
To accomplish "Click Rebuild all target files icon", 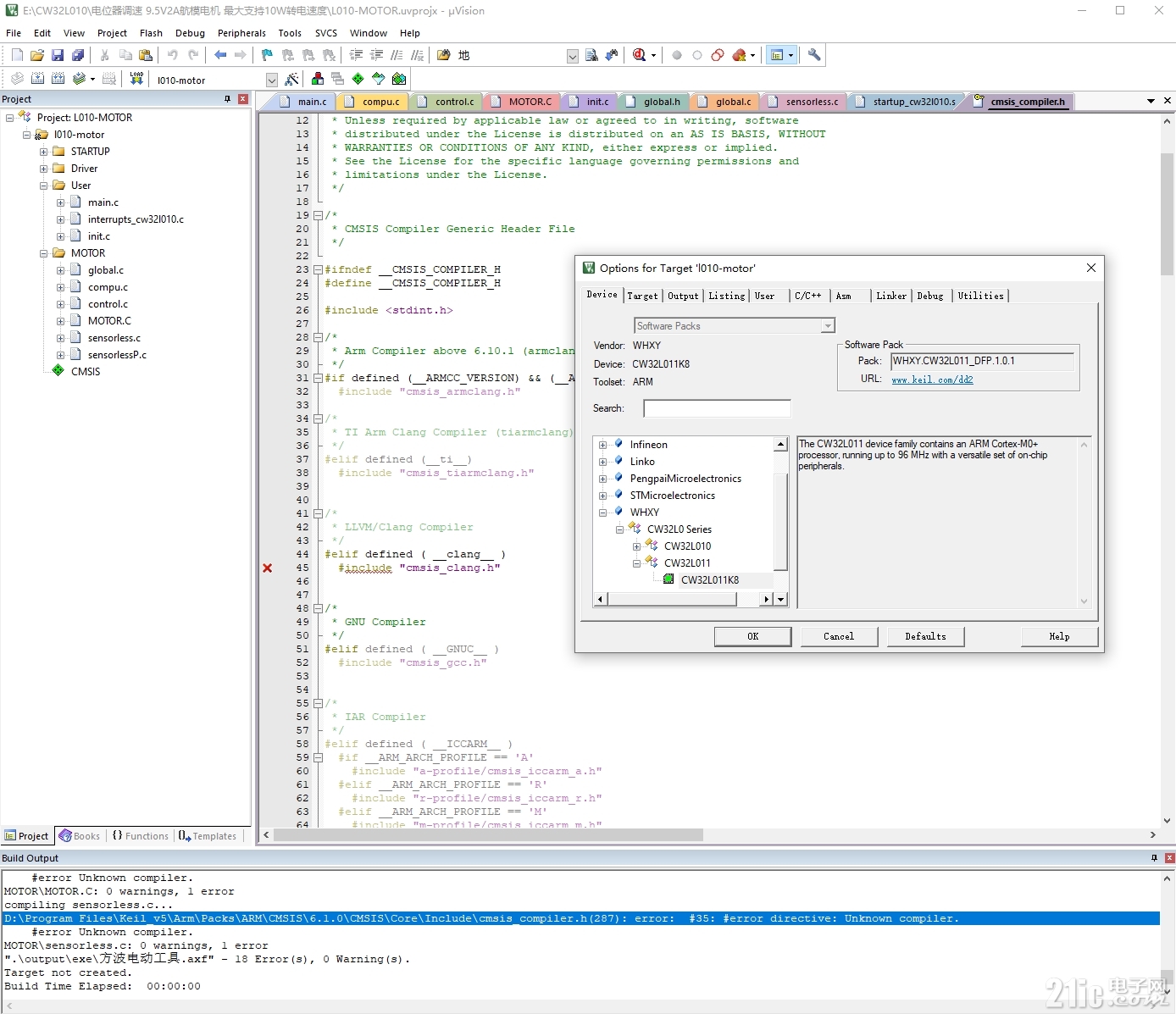I will (x=58, y=79).
